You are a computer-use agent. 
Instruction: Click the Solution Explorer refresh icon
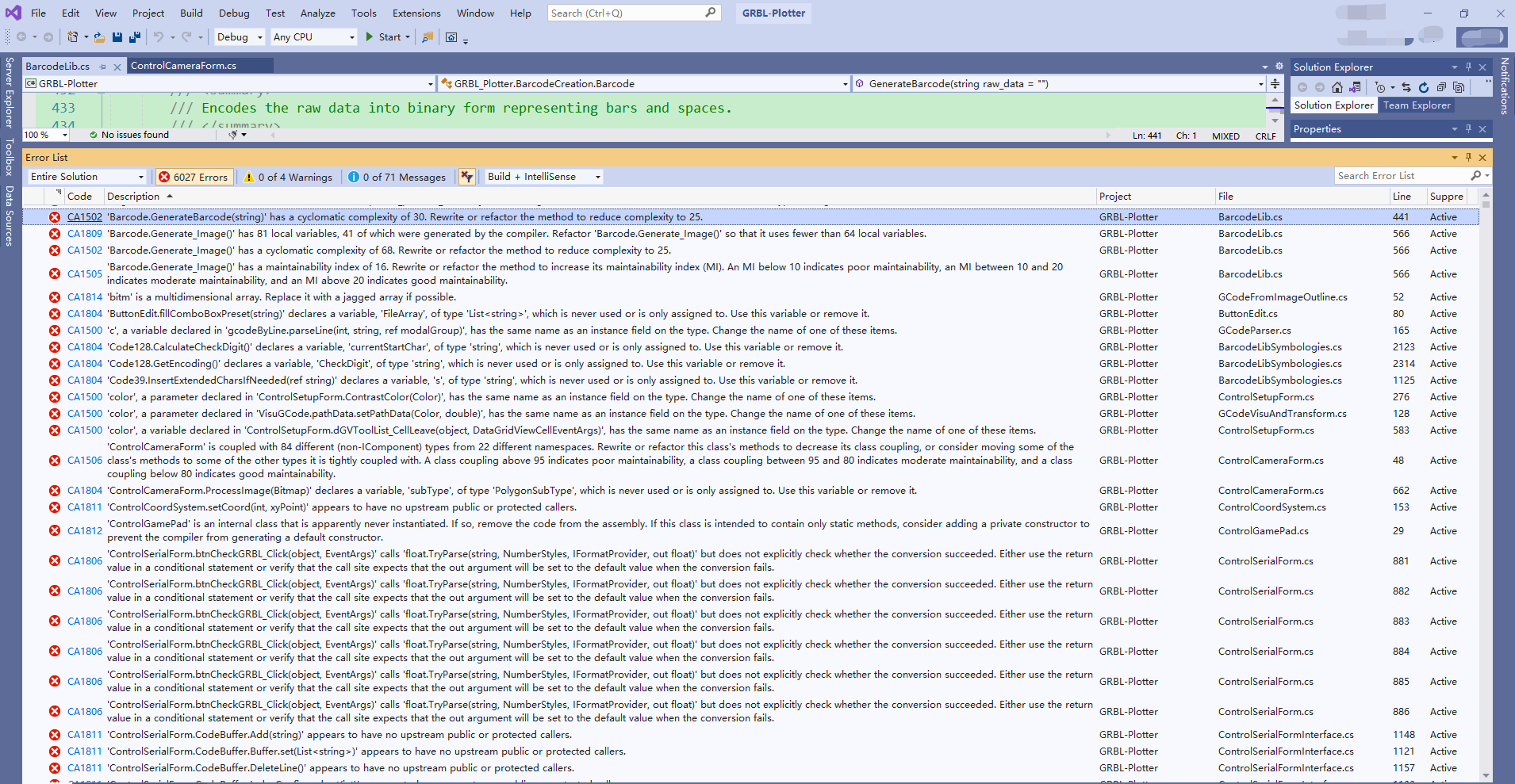1424,87
